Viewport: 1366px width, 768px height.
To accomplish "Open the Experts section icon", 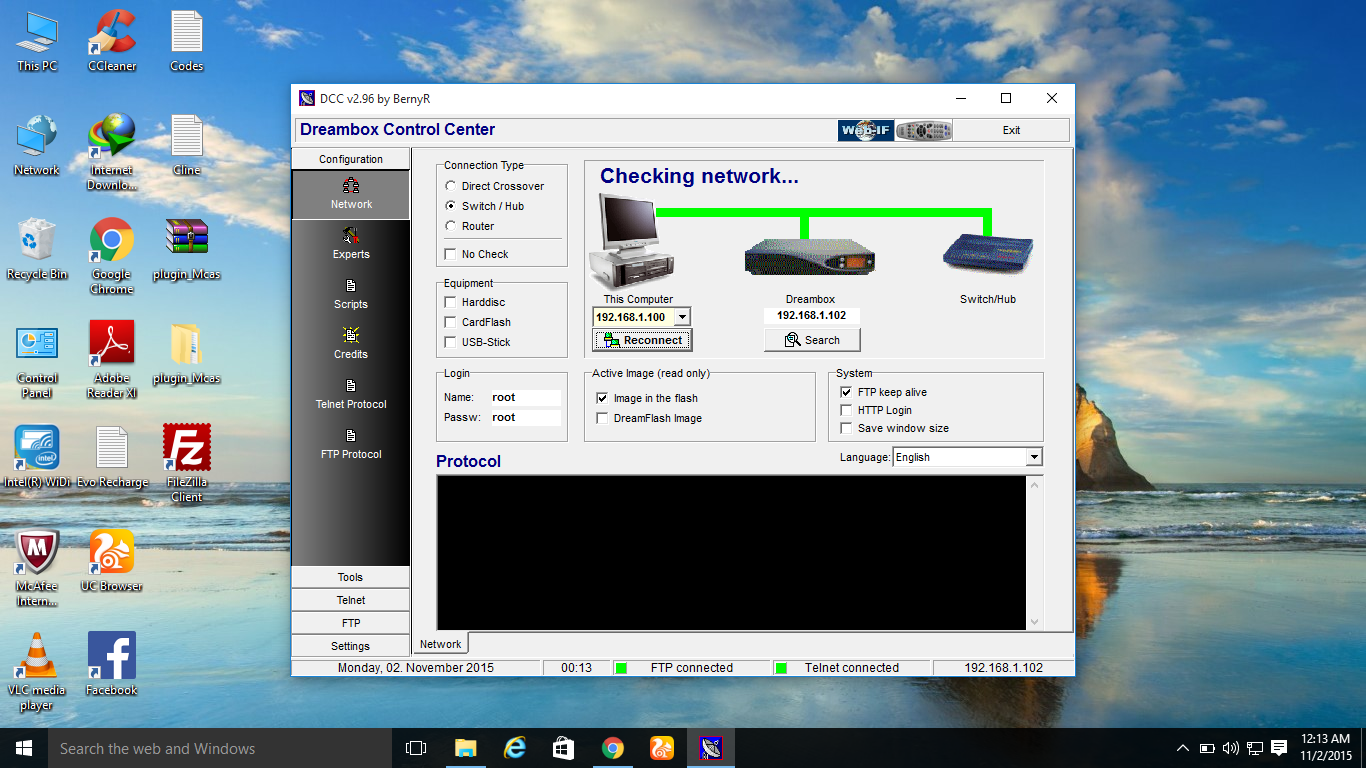I will click(351, 235).
